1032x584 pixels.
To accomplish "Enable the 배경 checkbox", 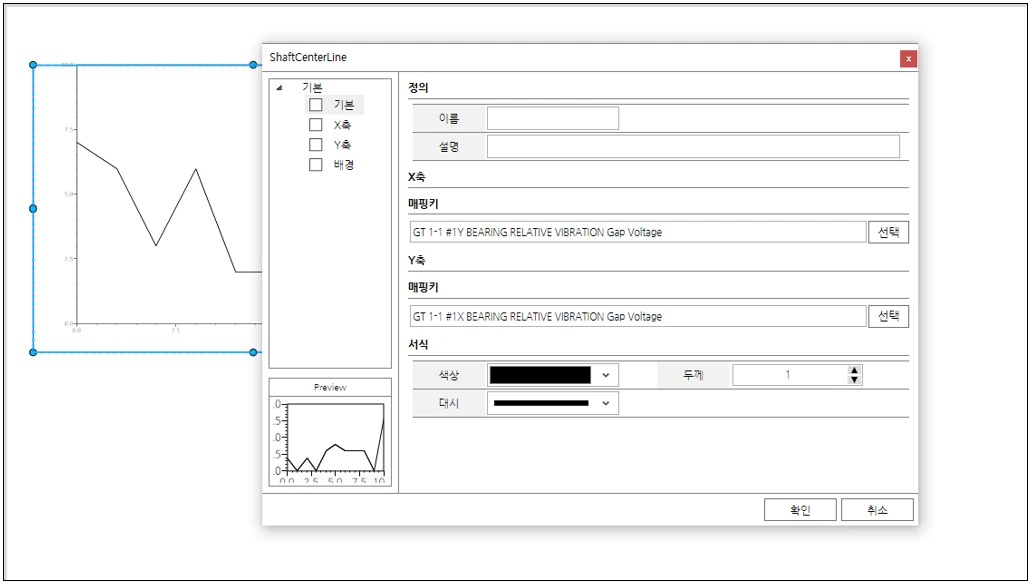I will tap(316, 164).
